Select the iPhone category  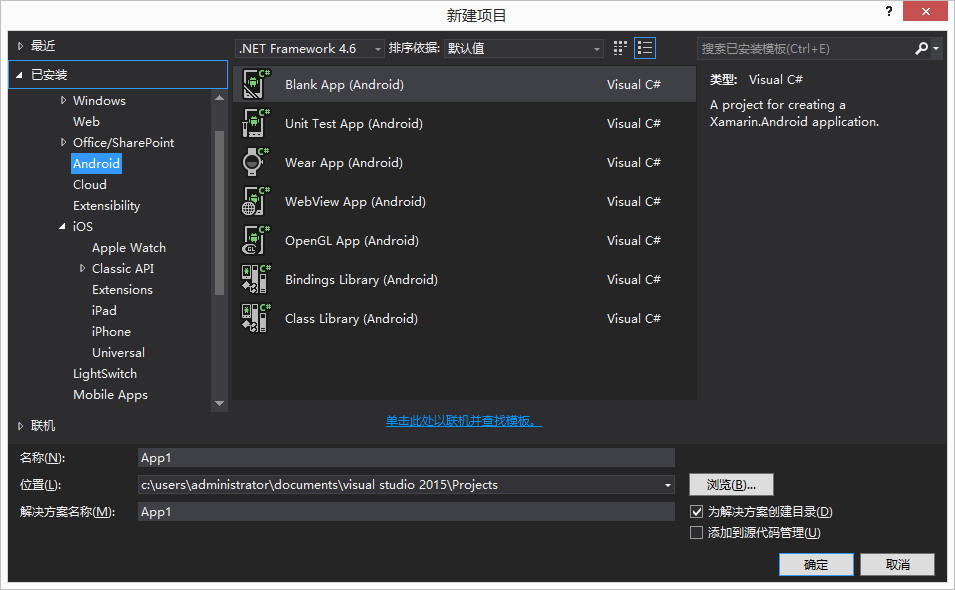pos(111,332)
